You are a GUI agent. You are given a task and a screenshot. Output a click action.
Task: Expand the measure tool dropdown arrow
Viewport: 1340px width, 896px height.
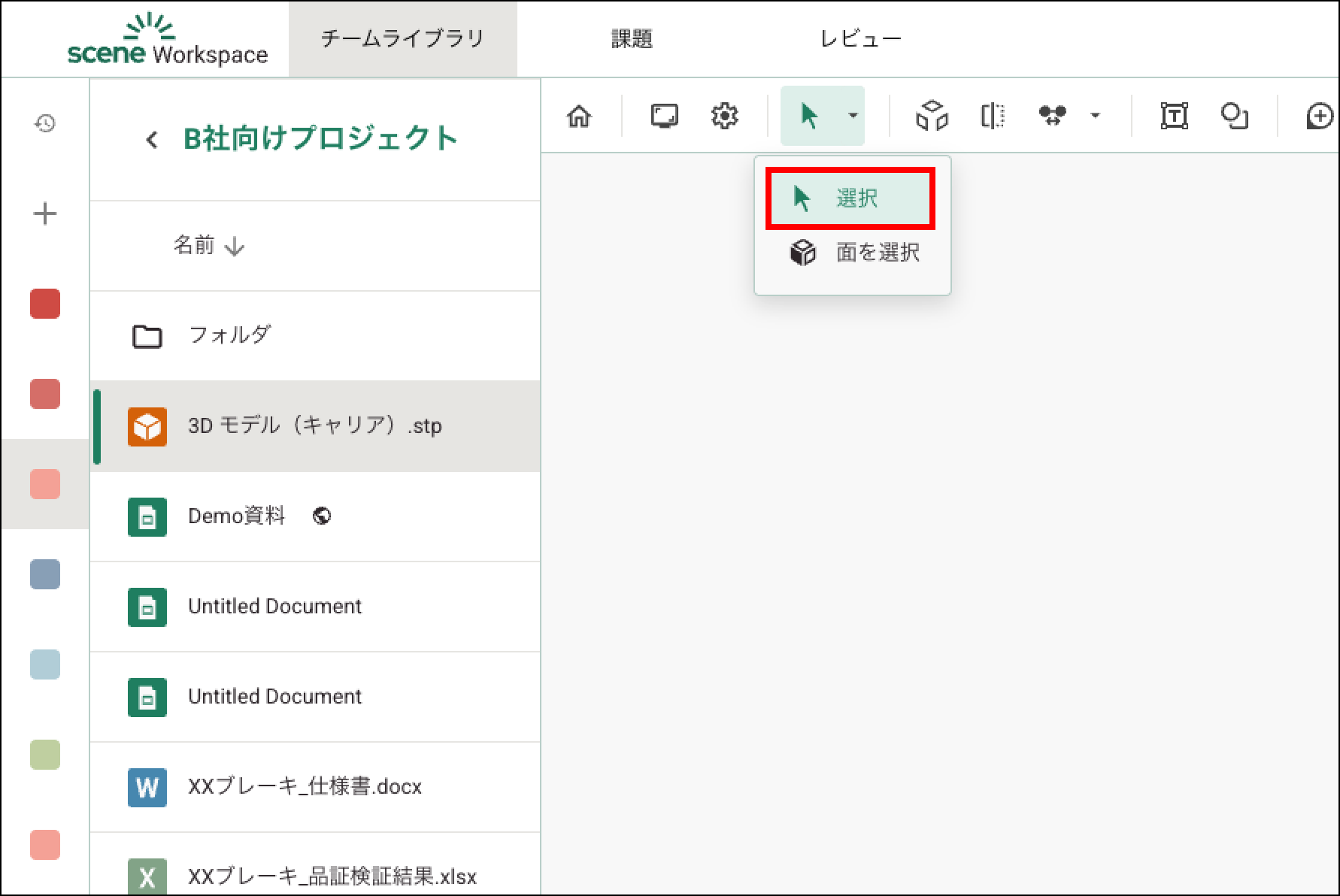1095,116
